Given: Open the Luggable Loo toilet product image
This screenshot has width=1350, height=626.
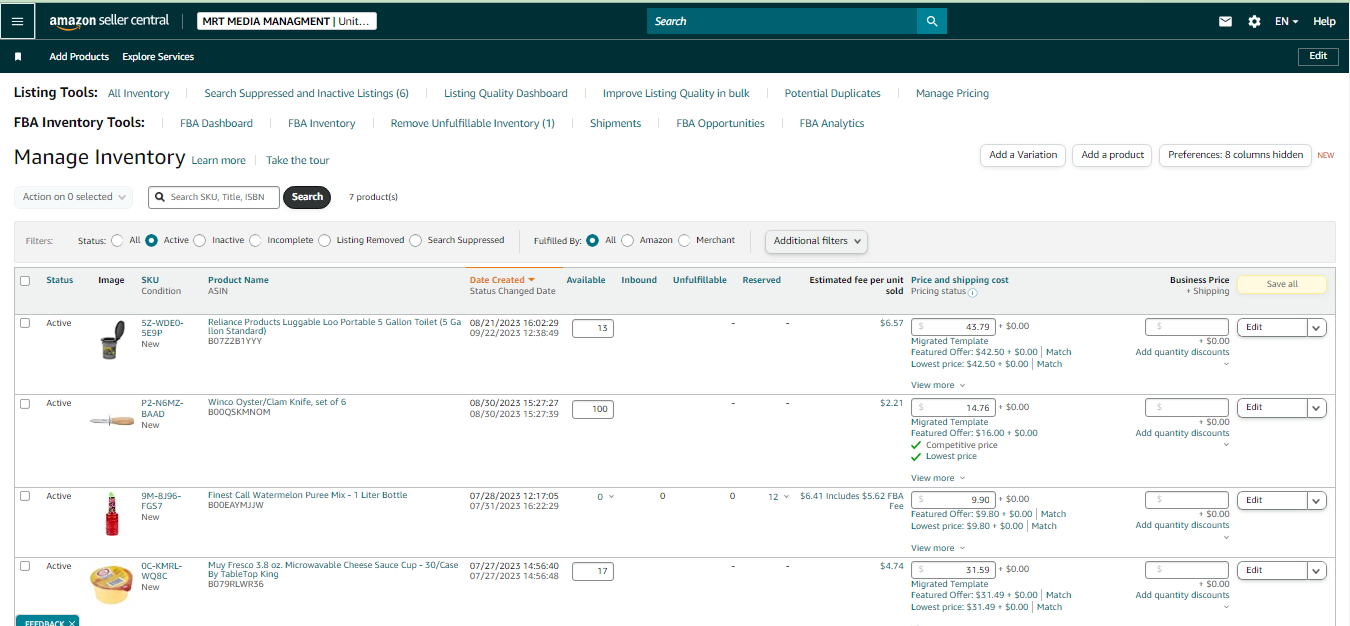Looking at the screenshot, I should pyautogui.click(x=112, y=340).
